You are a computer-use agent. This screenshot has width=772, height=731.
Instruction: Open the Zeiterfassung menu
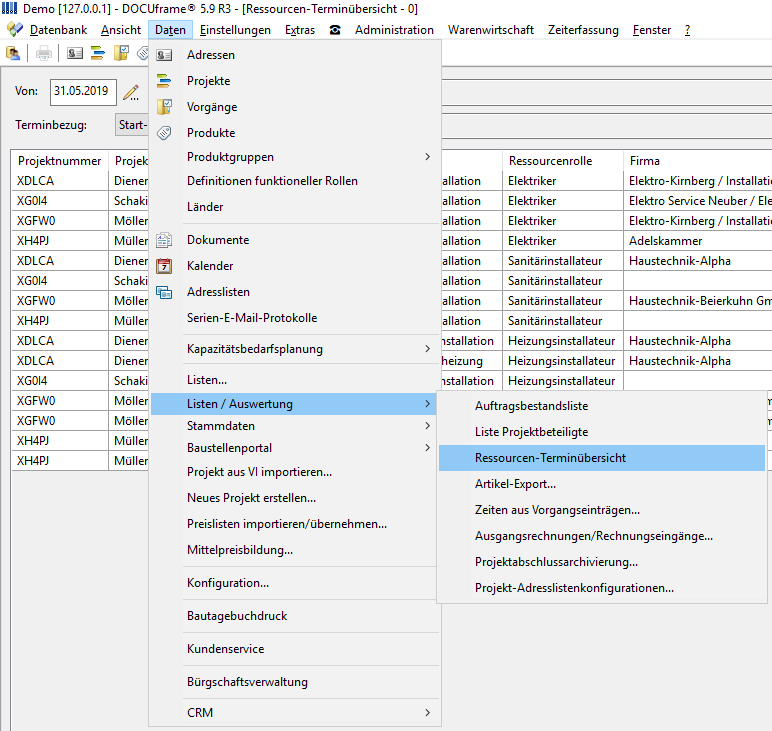tap(583, 30)
